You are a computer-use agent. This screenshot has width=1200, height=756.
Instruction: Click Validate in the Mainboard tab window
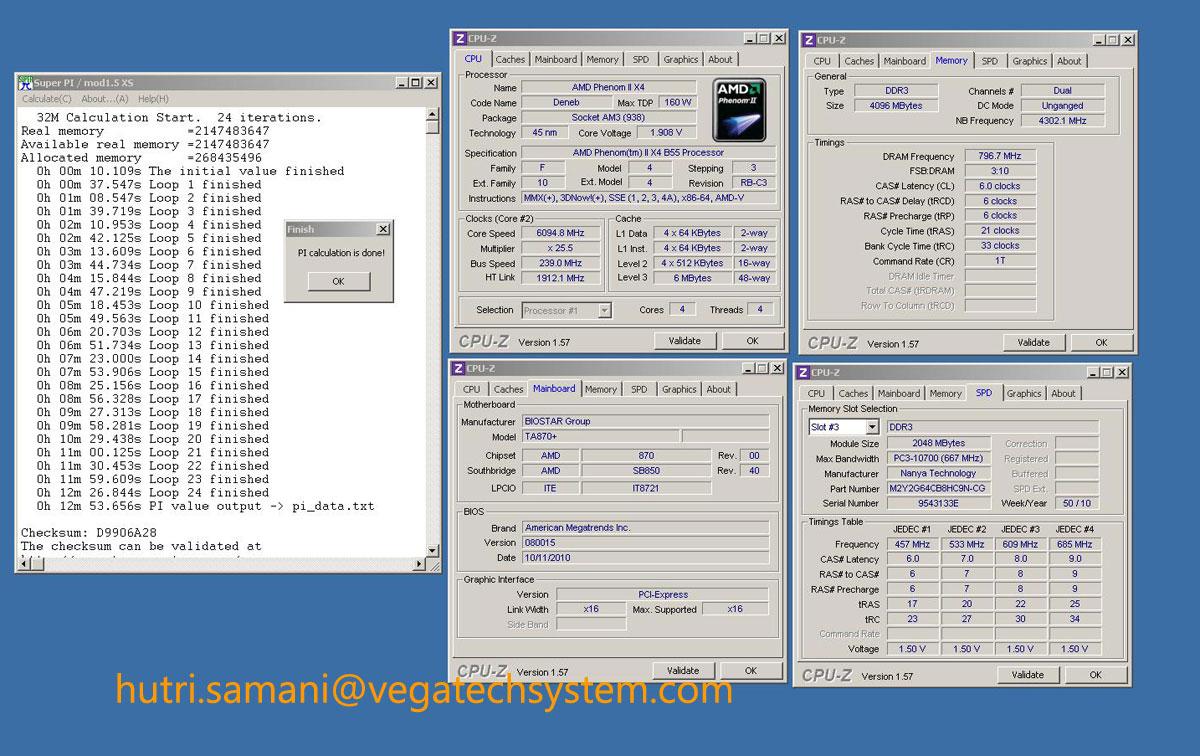[683, 670]
